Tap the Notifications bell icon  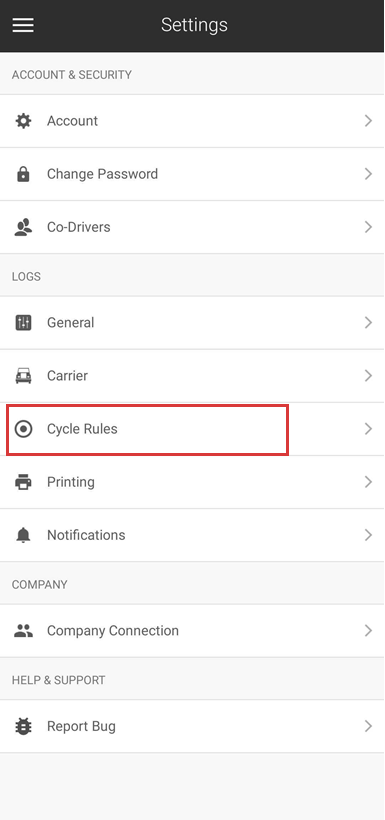click(x=23, y=536)
